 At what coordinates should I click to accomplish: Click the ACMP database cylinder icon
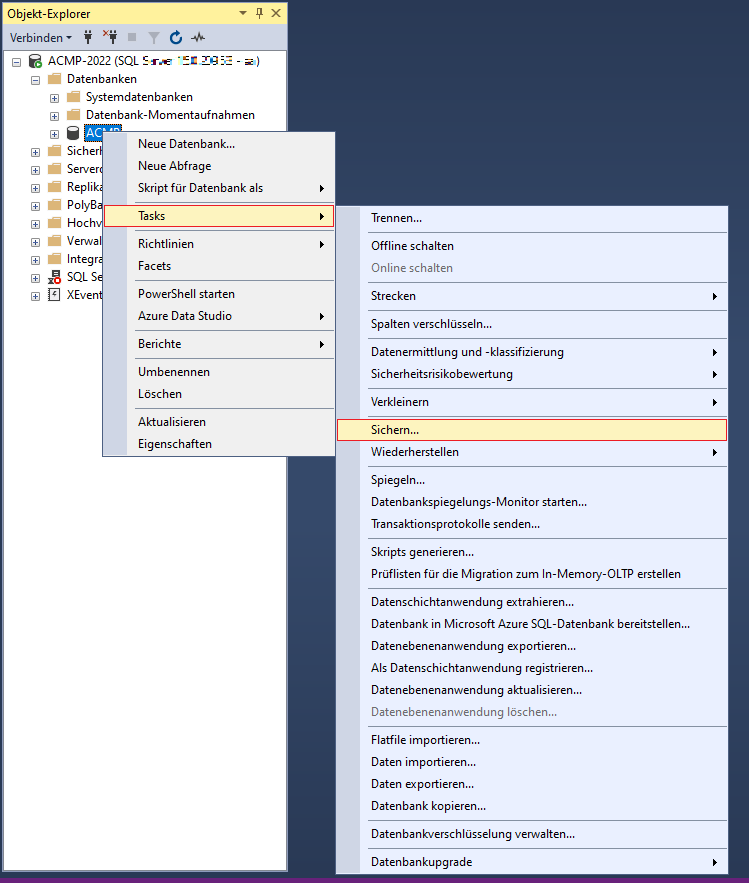point(72,133)
